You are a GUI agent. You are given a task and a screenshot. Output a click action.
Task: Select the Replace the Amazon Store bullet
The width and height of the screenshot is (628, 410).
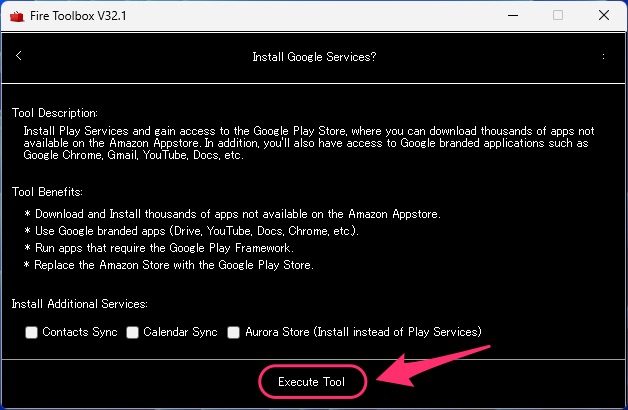click(x=169, y=265)
